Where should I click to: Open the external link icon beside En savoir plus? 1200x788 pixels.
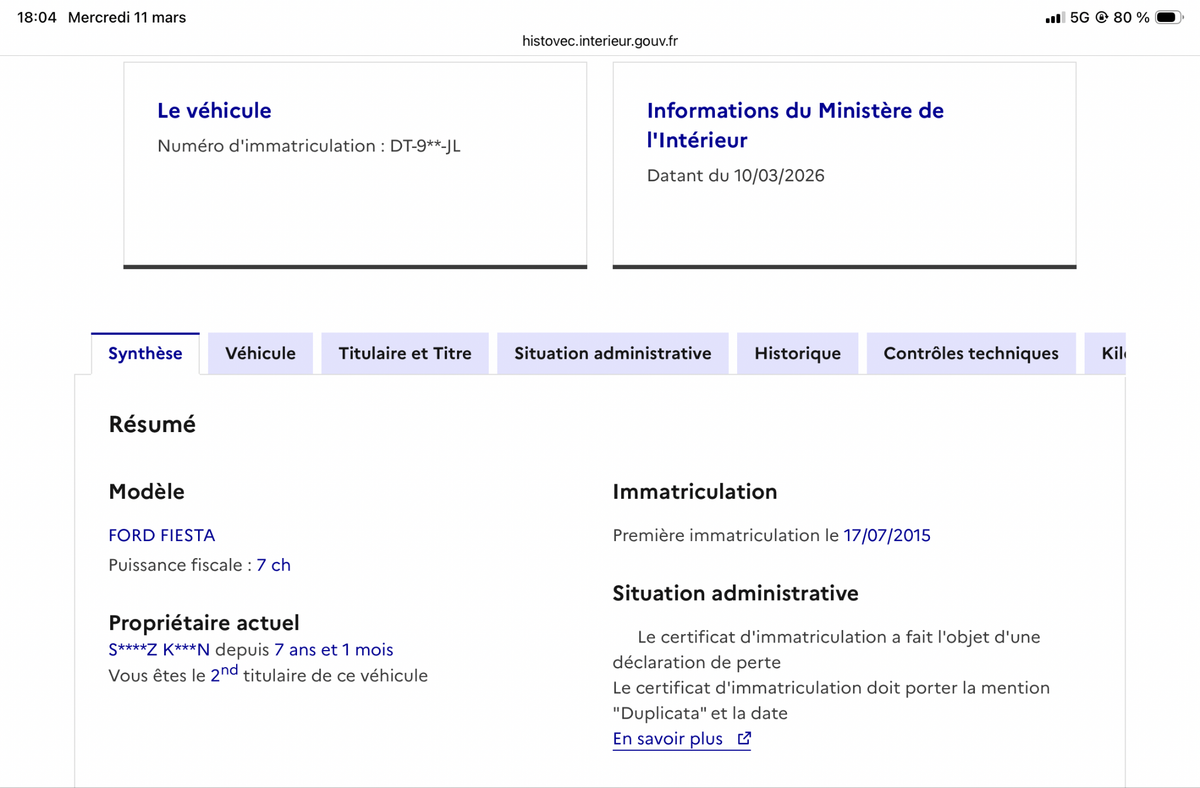pos(743,740)
